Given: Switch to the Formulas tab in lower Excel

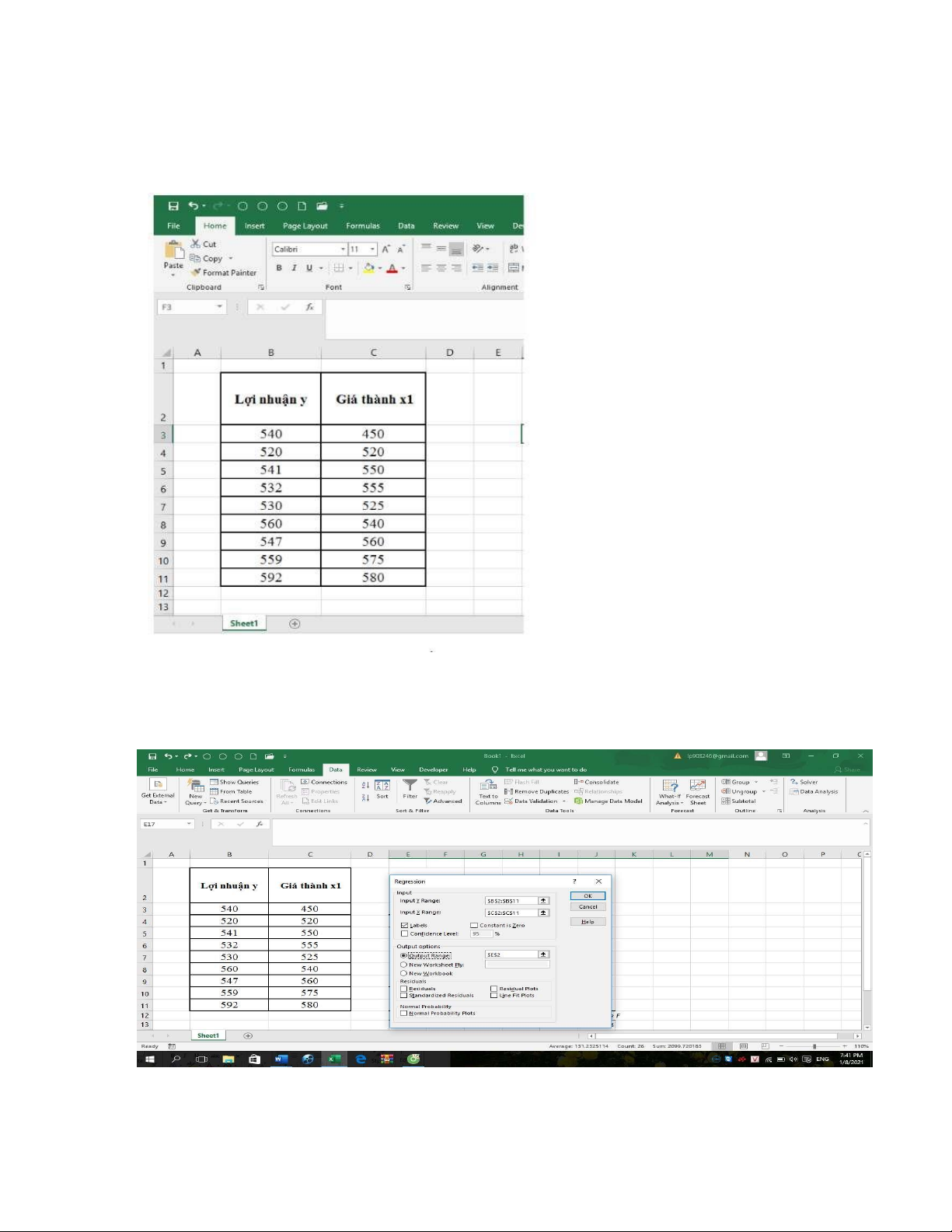Looking at the screenshot, I should tap(302, 770).
